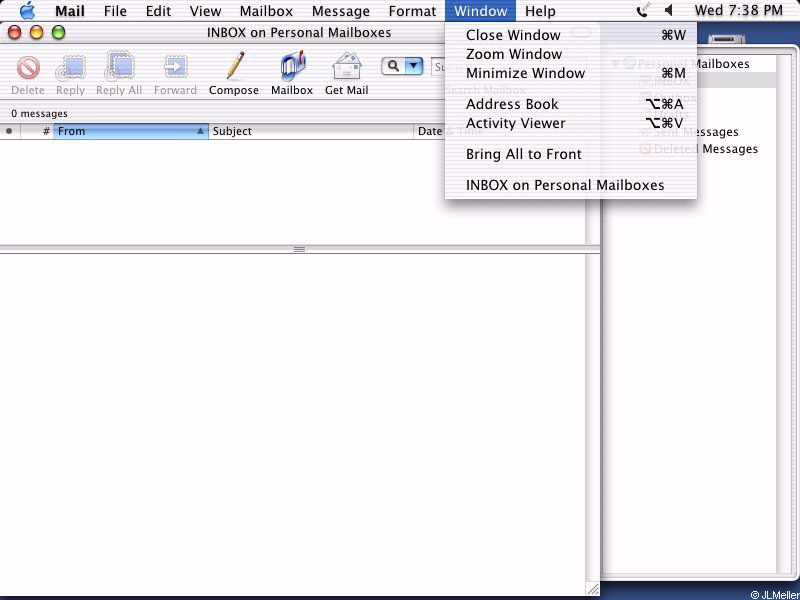Sort by the Subject column header
Screen dimensions: 800x600
coord(311,131)
